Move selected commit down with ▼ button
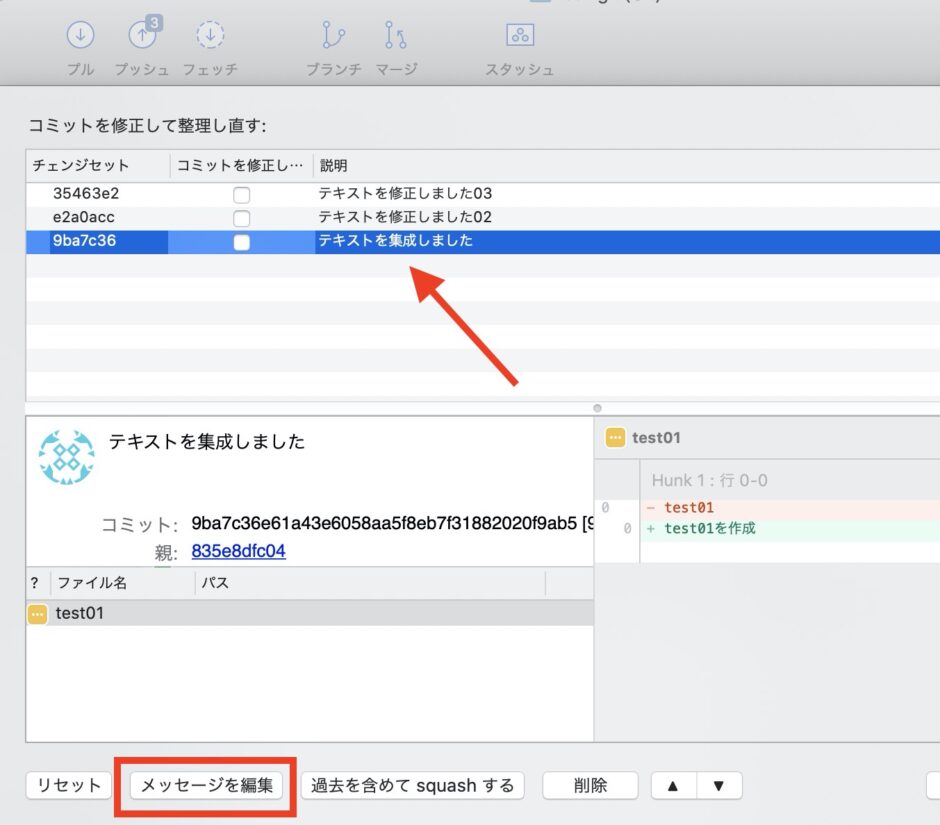 (x=719, y=785)
